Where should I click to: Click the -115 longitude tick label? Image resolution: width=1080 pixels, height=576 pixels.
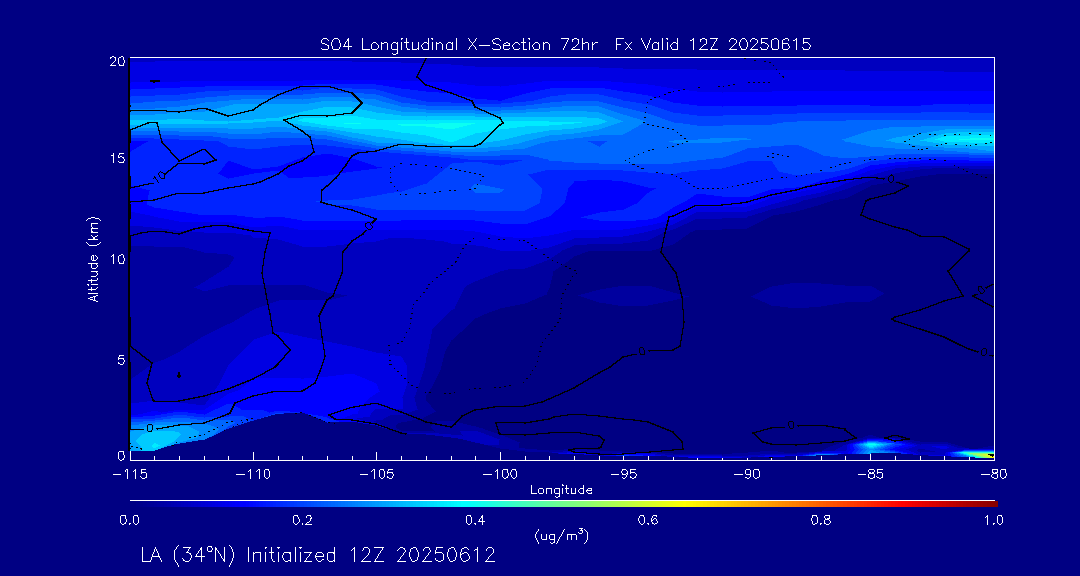[x=129, y=474]
